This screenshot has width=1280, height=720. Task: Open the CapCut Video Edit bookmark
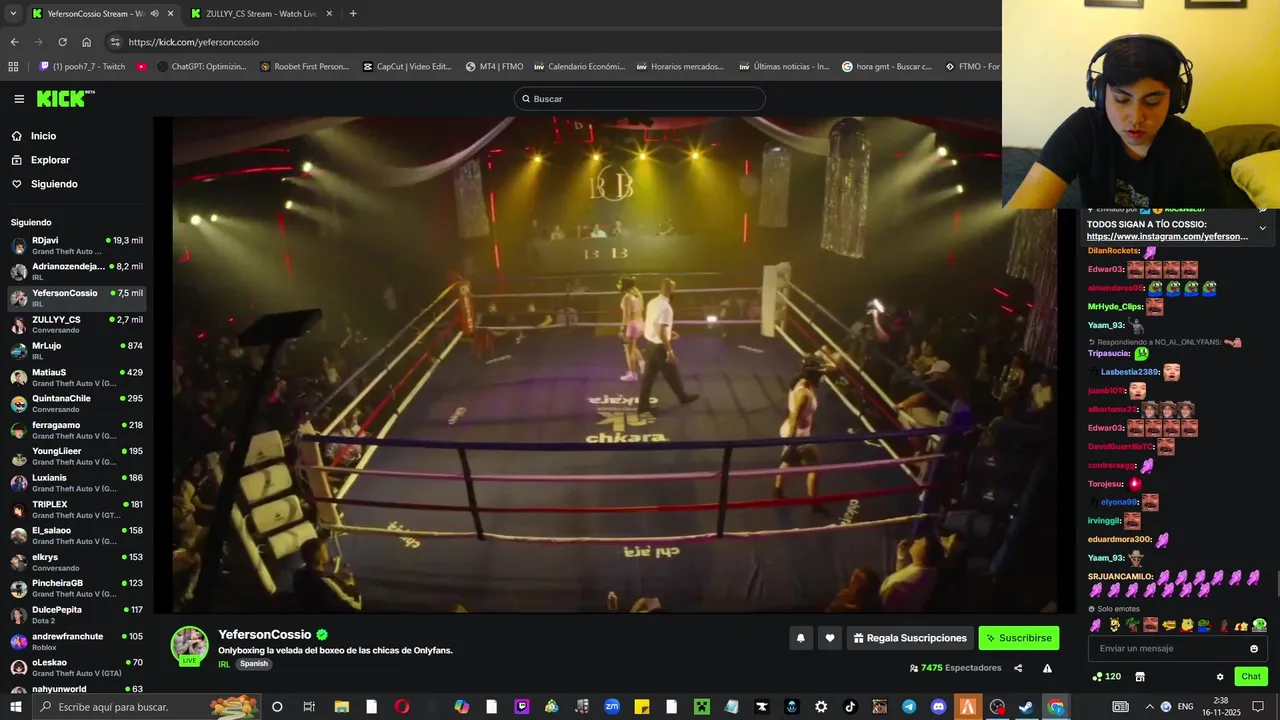(x=406, y=67)
